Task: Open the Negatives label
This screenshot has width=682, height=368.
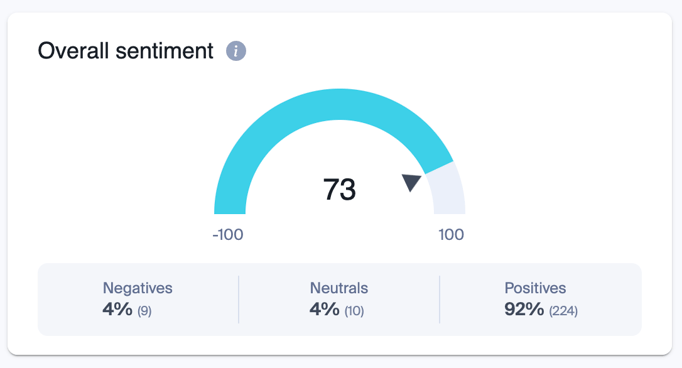Action: coord(137,288)
